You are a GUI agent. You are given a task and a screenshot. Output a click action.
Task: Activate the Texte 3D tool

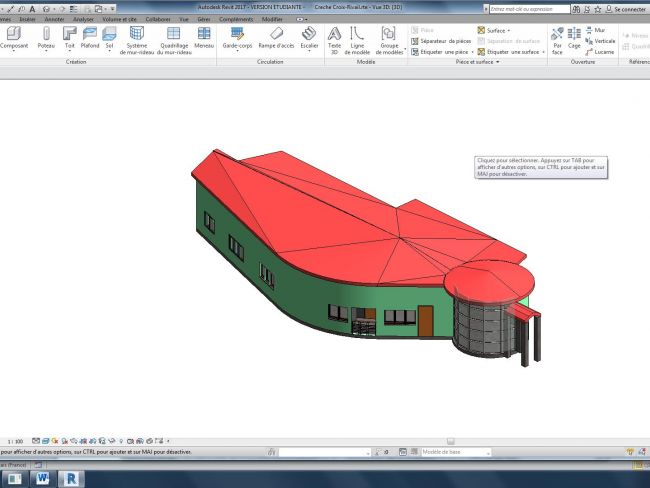(x=334, y=37)
